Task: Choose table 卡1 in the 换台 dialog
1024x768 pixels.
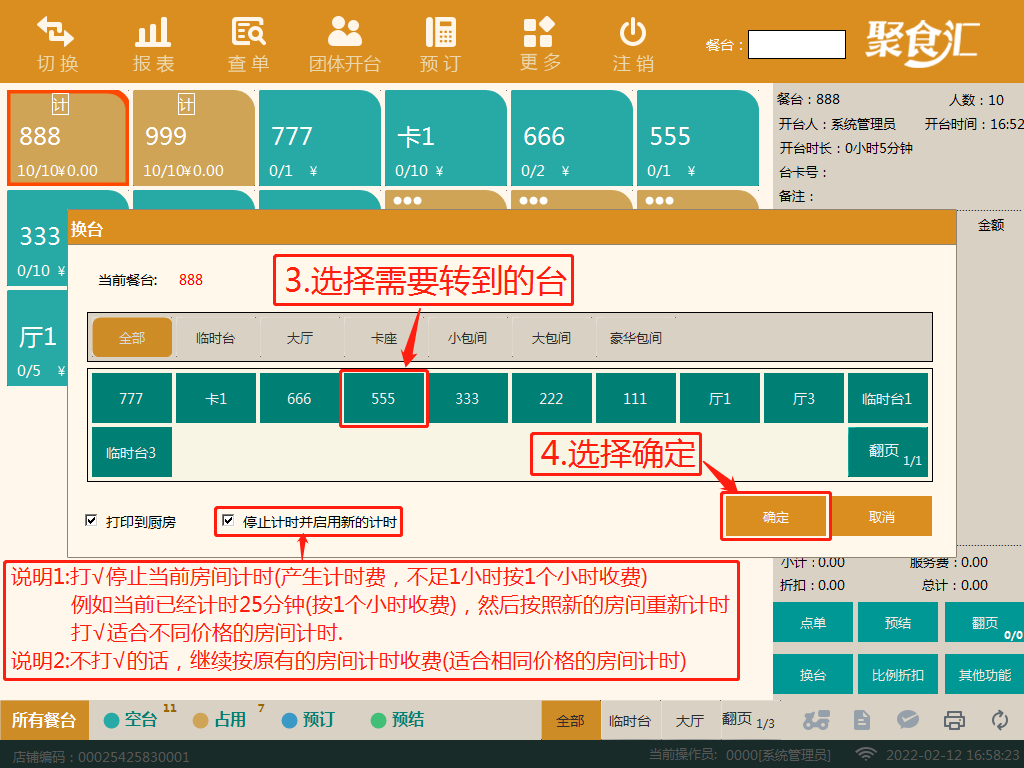Action: (x=216, y=398)
